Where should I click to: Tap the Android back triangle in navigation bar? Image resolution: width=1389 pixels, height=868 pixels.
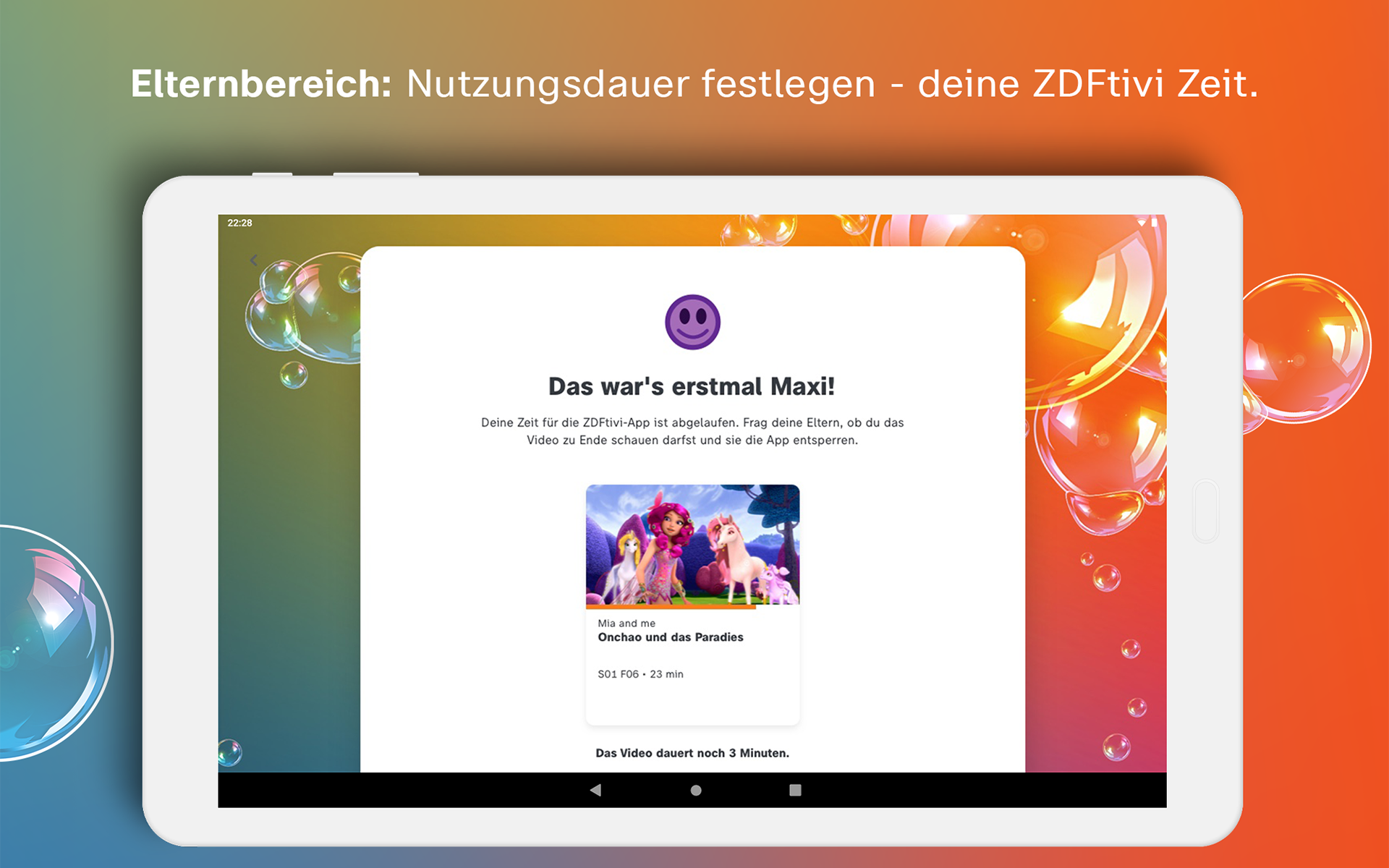pyautogui.click(x=595, y=790)
